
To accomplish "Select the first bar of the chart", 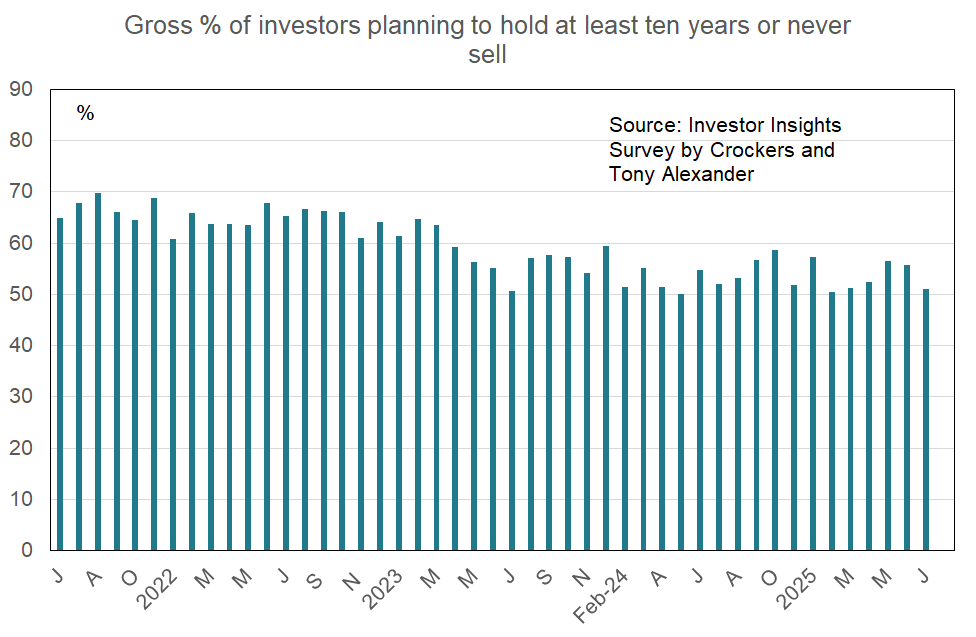I will coord(60,384).
